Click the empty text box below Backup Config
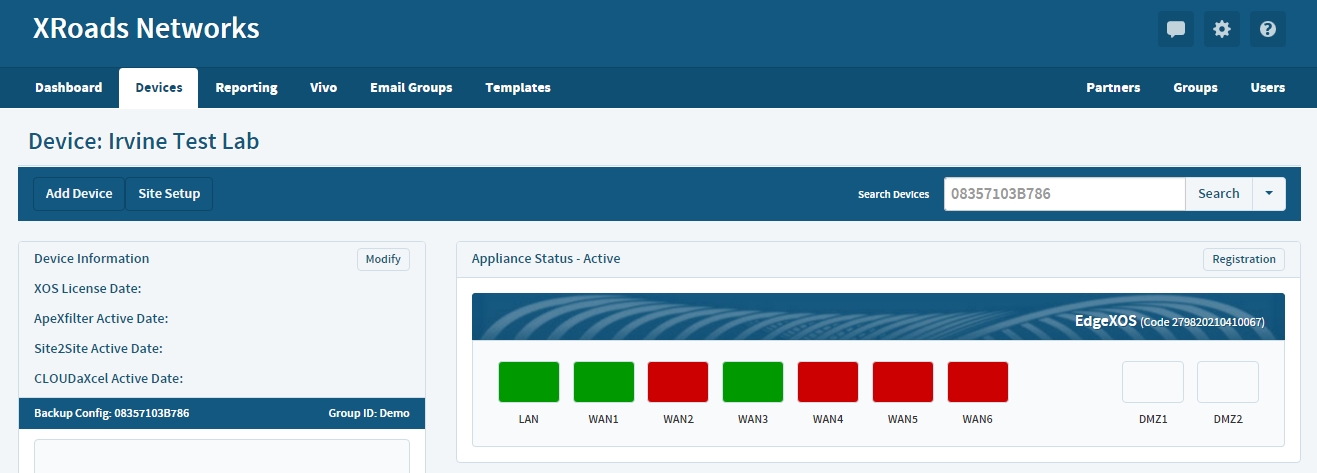1317x473 pixels. click(222, 456)
